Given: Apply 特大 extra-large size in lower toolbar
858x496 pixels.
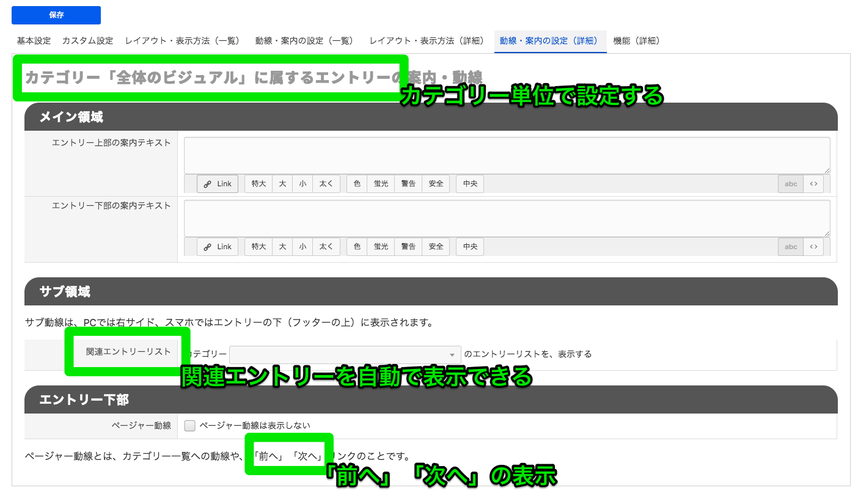Looking at the screenshot, I should (258, 247).
